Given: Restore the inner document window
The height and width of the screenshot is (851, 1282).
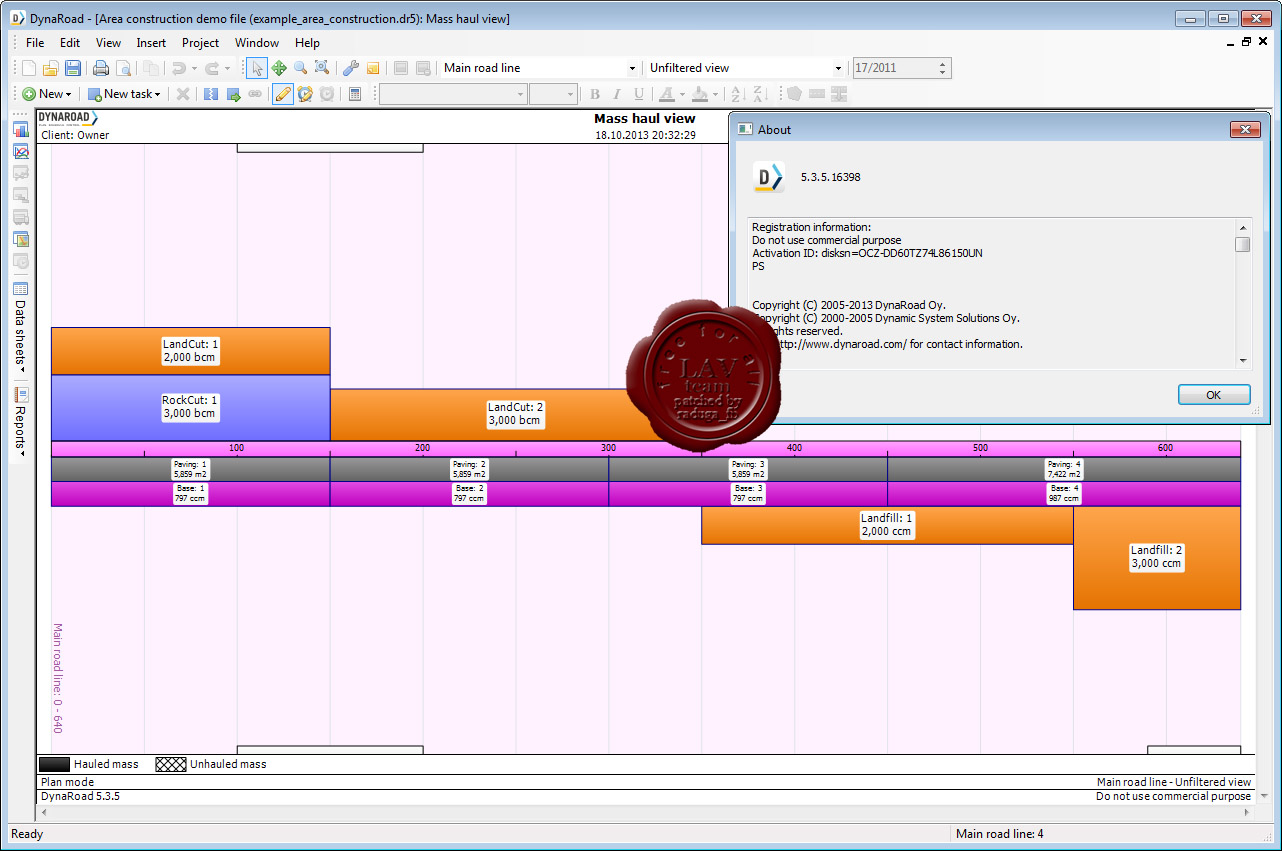Looking at the screenshot, I should click(x=1246, y=42).
